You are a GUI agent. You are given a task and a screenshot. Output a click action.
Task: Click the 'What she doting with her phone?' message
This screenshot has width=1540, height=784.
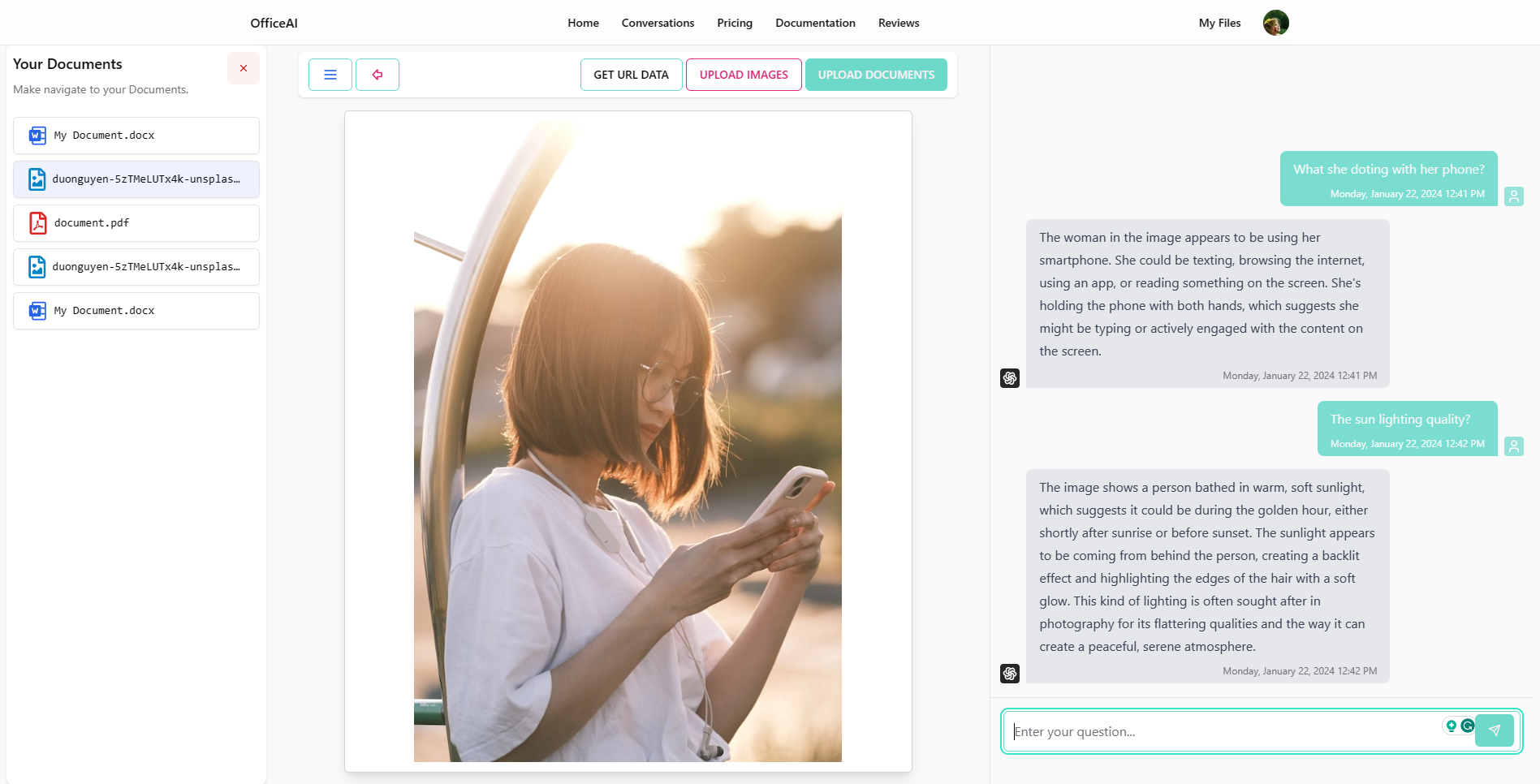click(x=1388, y=179)
